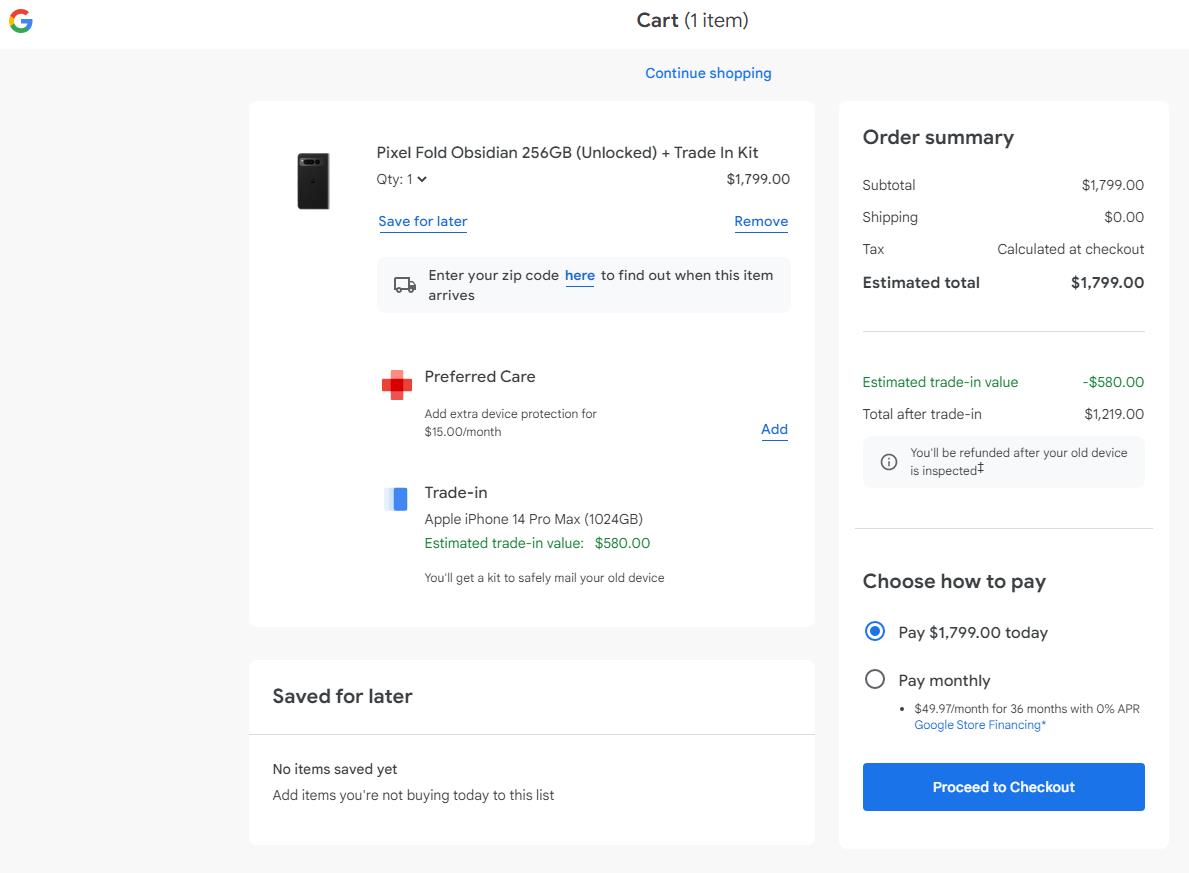The width and height of the screenshot is (1189, 873).
Task: Click the blue Trade-in phone icon
Action: point(396,499)
